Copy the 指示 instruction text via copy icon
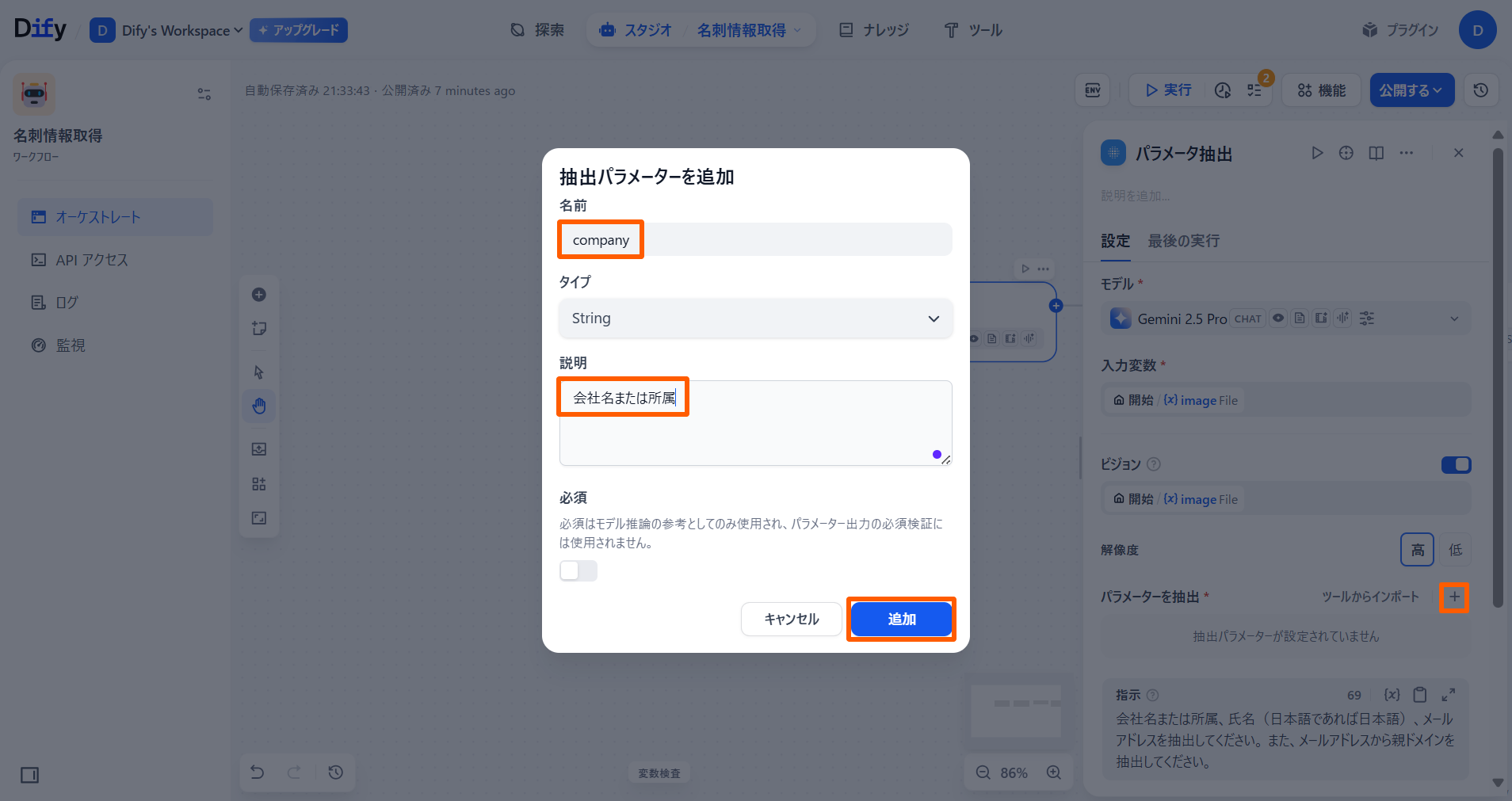The width and height of the screenshot is (1512, 801). click(x=1419, y=695)
